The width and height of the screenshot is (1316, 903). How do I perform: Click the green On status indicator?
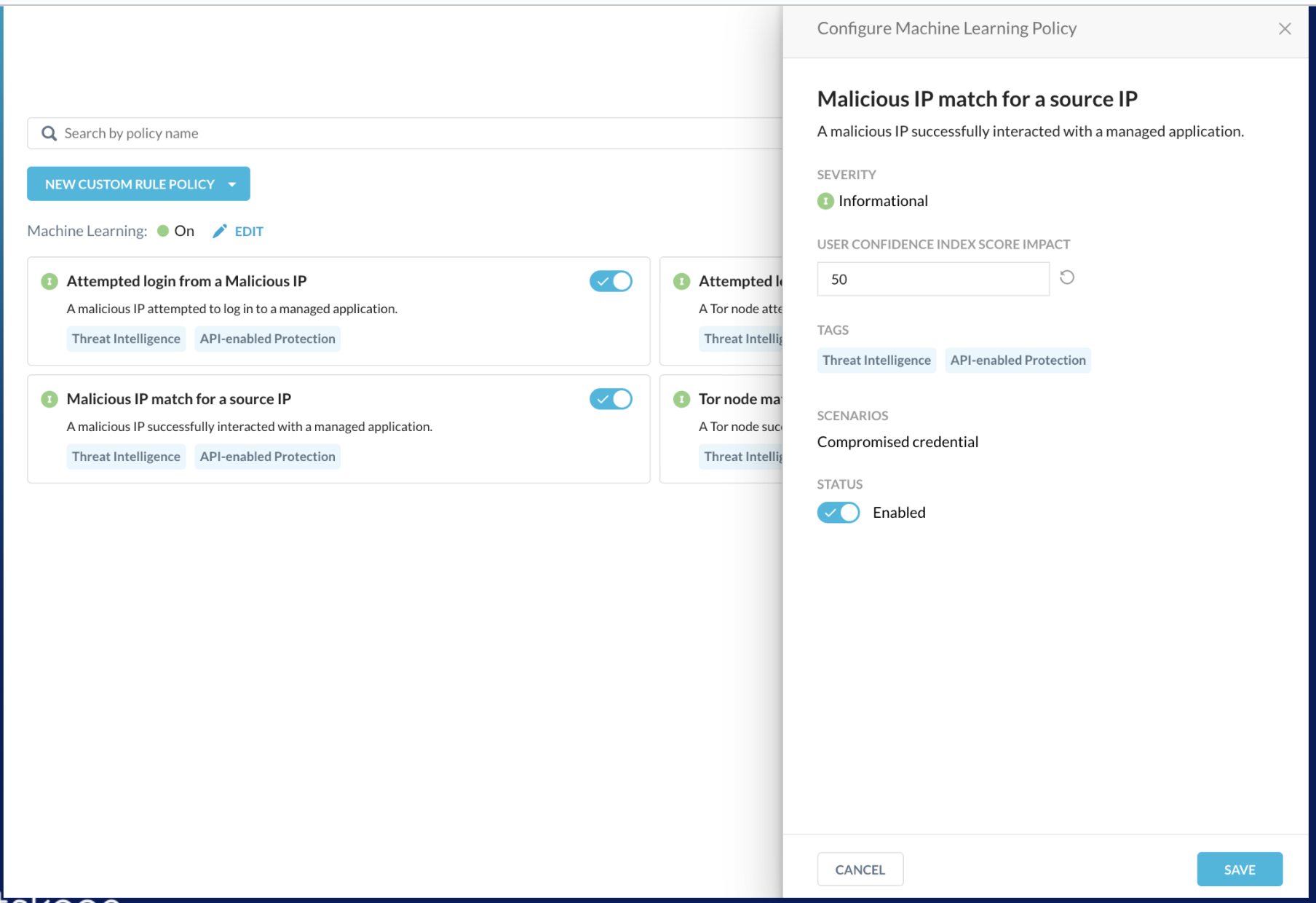point(163,231)
